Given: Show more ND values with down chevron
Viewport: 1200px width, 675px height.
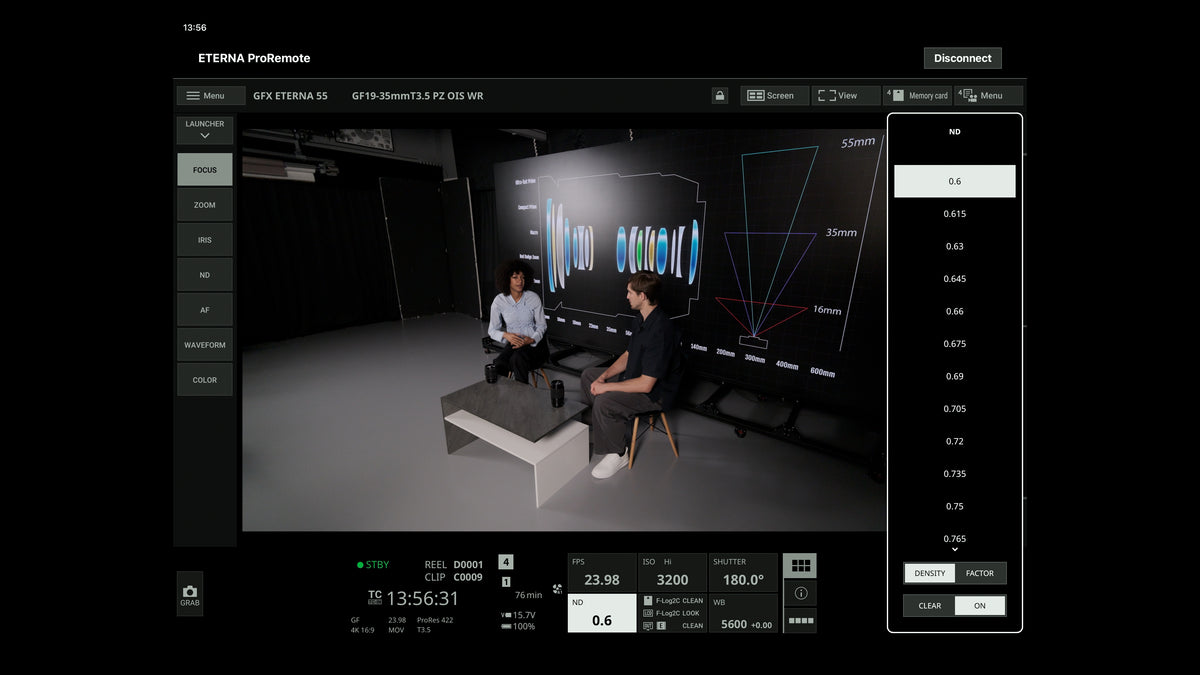Looking at the screenshot, I should (x=955, y=549).
